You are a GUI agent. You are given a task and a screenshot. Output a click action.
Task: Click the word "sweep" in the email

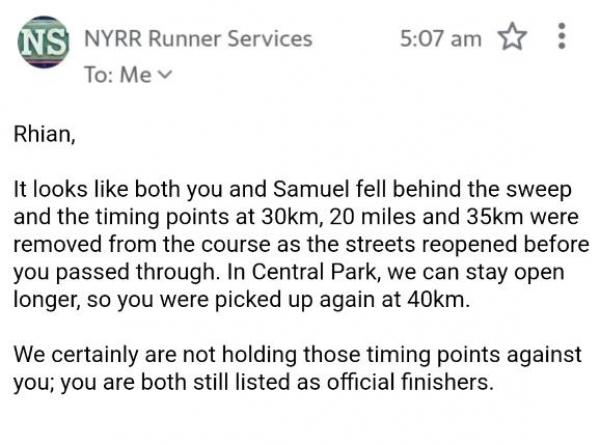click(x=545, y=189)
